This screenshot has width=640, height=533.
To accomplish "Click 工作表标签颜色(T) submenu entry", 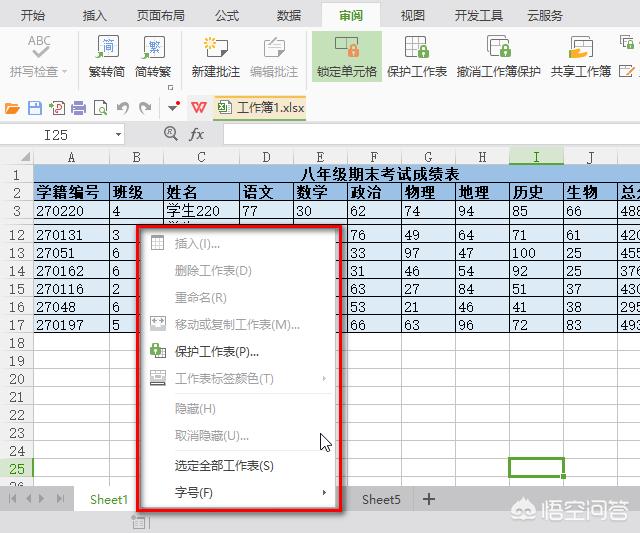I will point(240,378).
